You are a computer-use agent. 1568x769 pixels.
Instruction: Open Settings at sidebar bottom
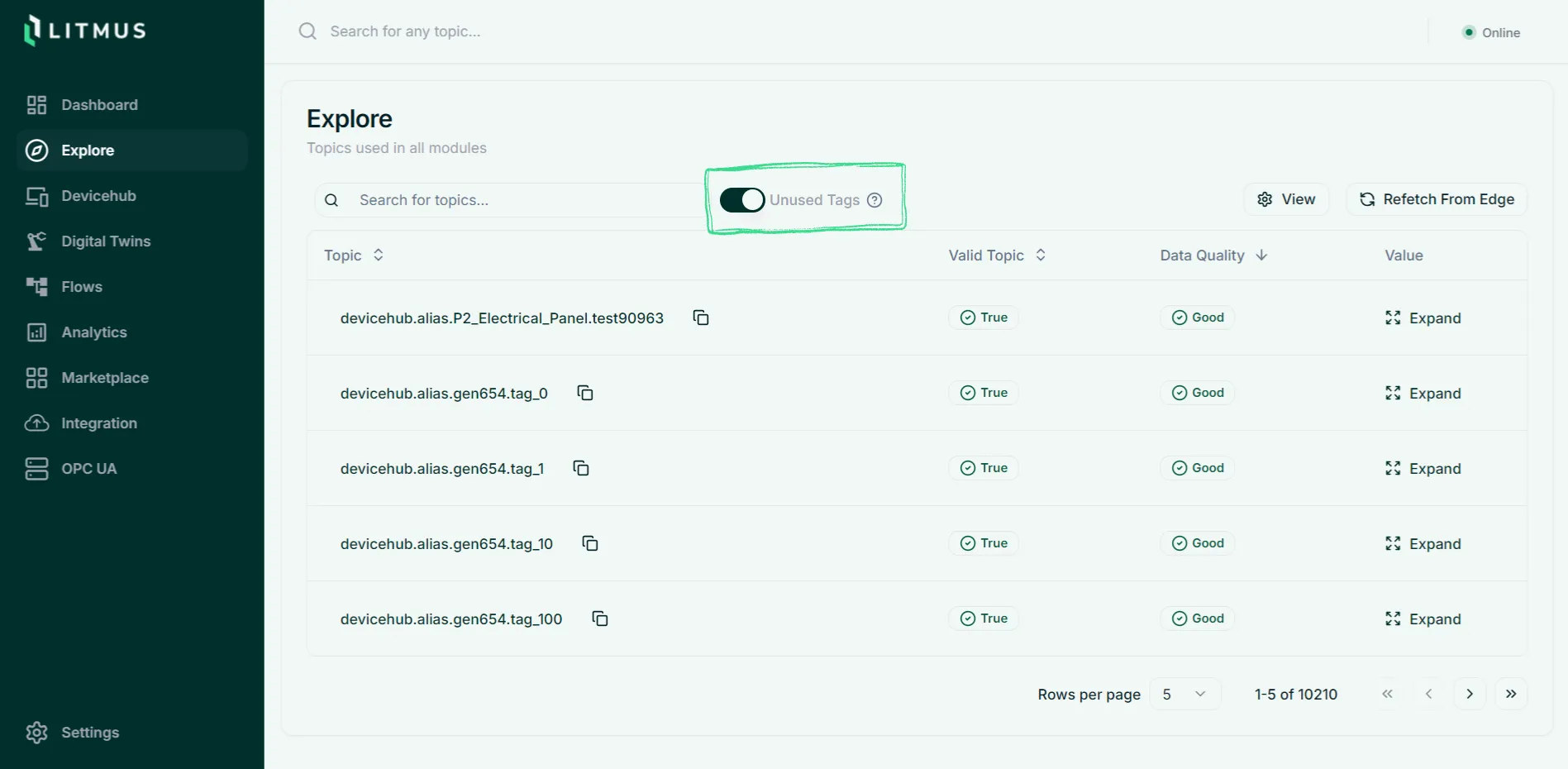[132, 733]
